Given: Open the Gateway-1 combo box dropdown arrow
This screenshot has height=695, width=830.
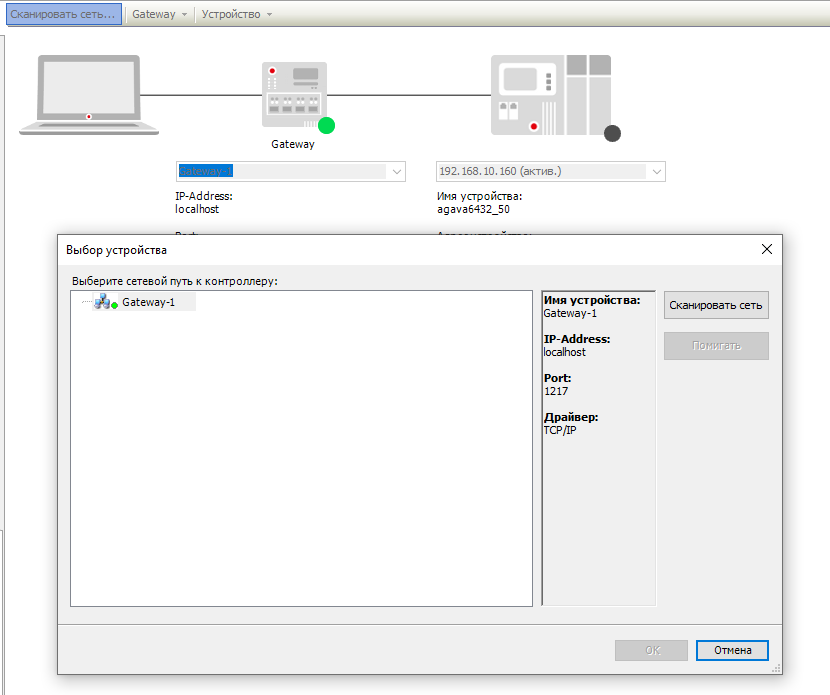Looking at the screenshot, I should [397, 172].
